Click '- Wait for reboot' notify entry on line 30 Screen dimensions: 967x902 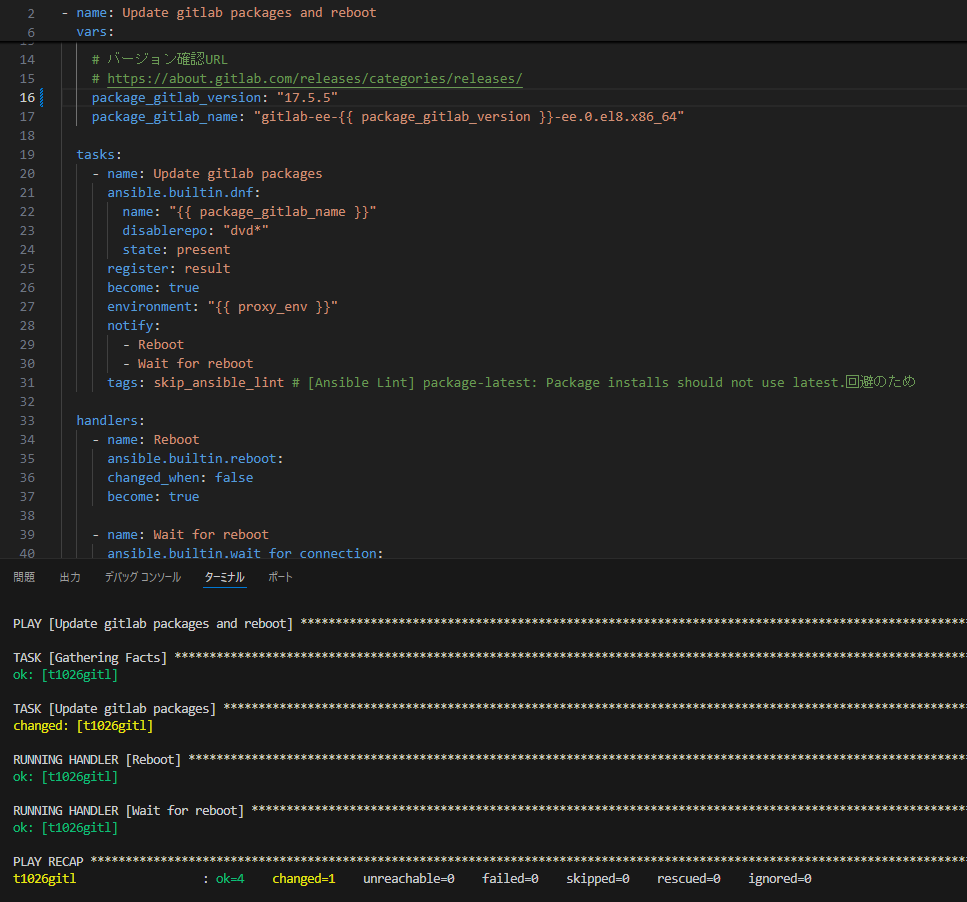click(188, 364)
